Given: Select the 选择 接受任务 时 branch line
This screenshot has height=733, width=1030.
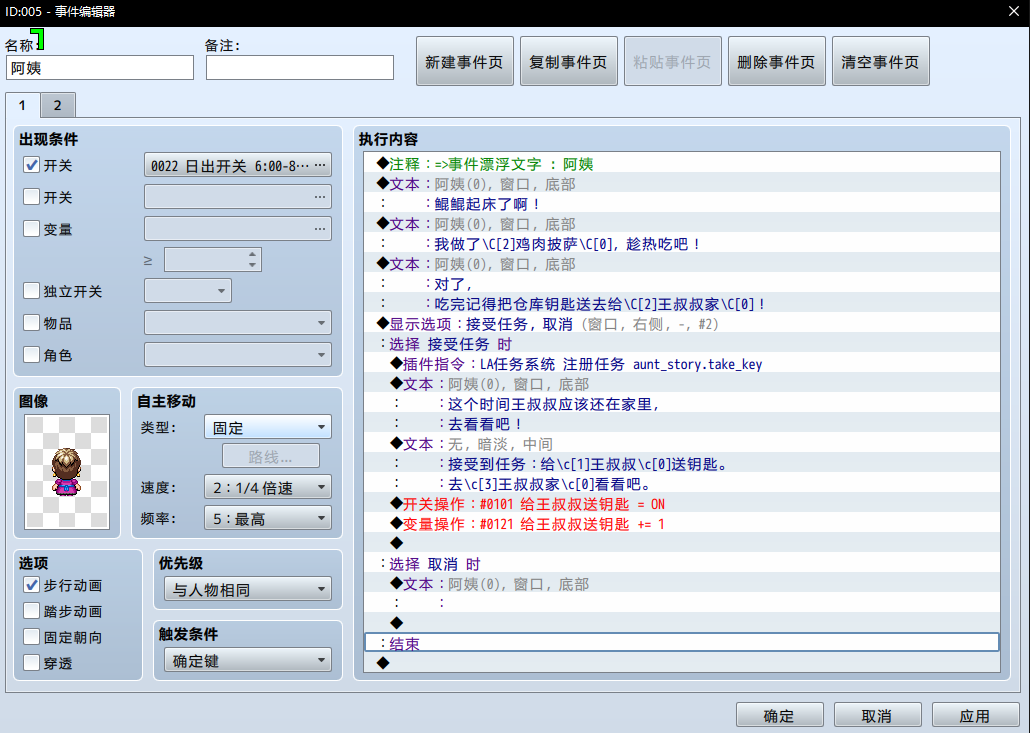Looking at the screenshot, I should click(682, 344).
